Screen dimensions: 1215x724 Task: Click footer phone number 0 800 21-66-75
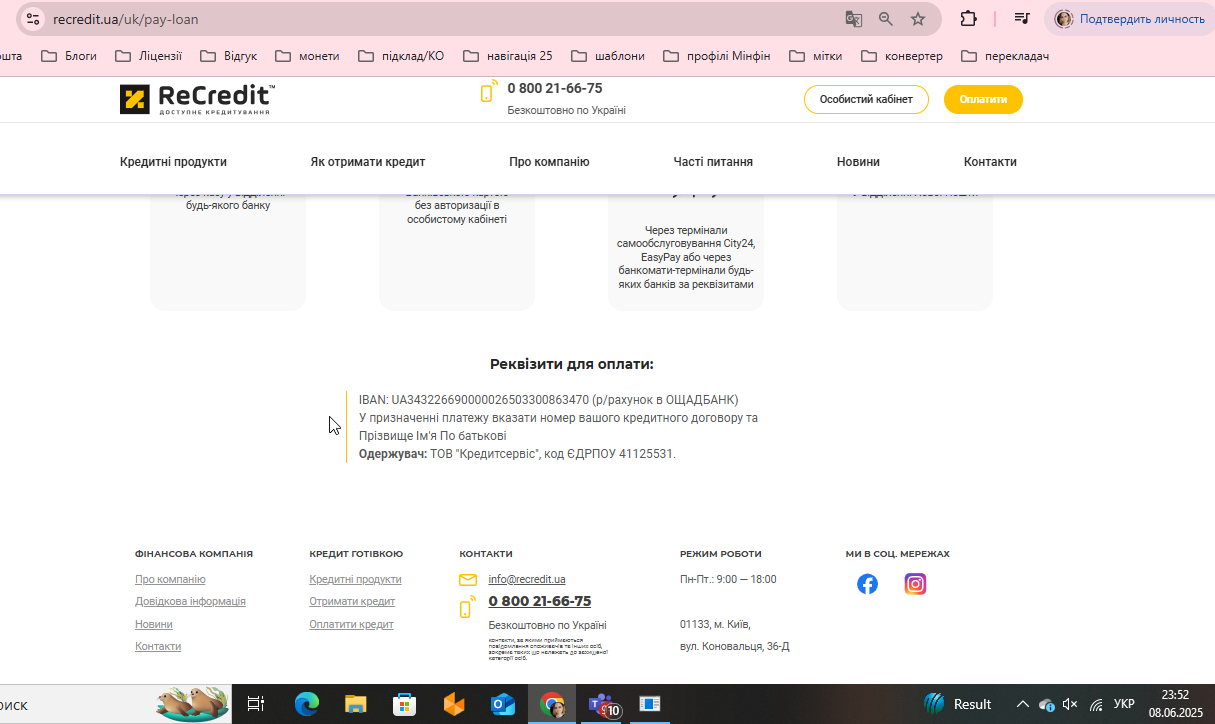540,601
